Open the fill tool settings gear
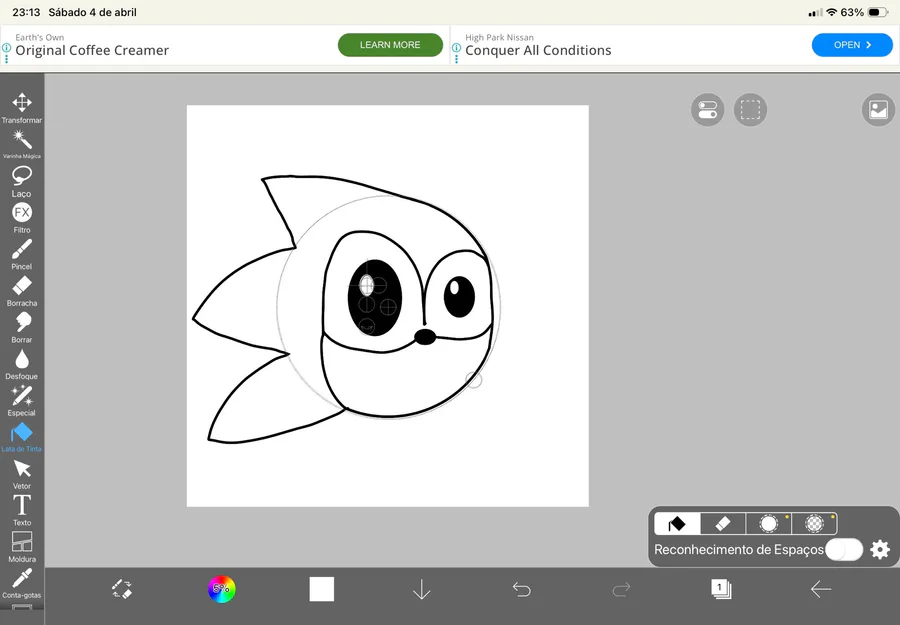 point(880,550)
